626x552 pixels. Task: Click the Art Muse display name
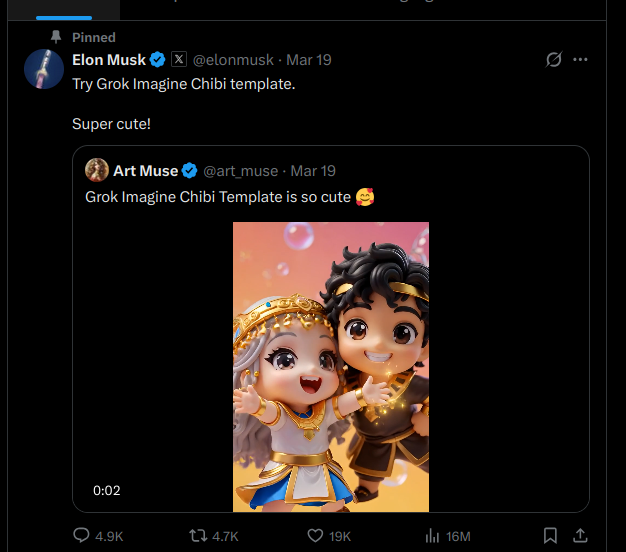(x=145, y=171)
